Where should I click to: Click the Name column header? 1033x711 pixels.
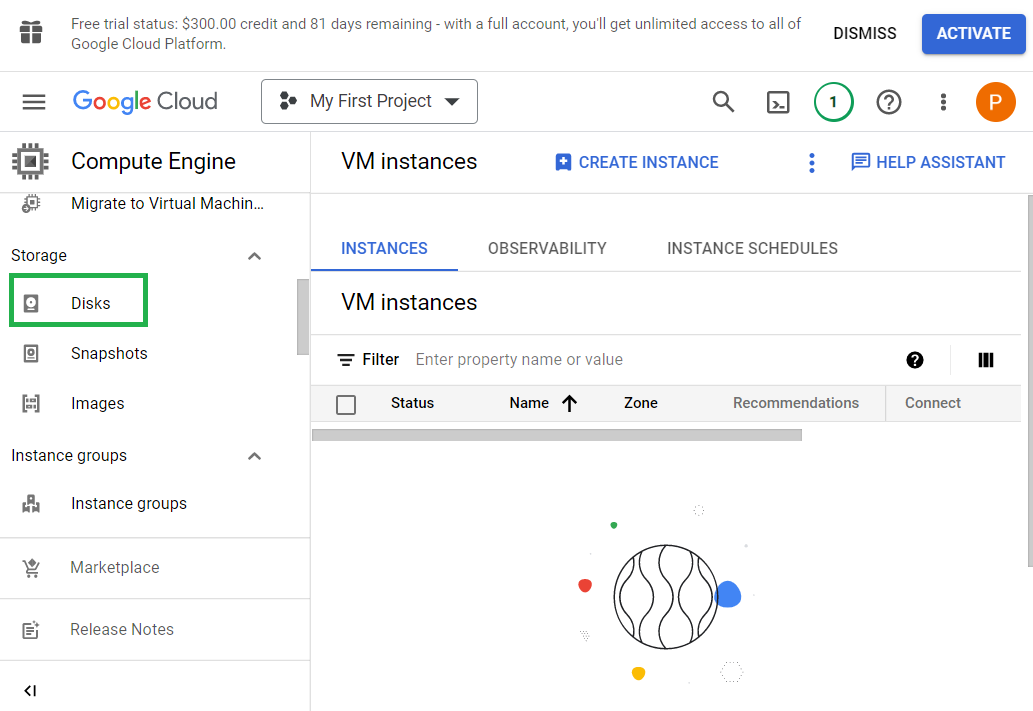[529, 403]
